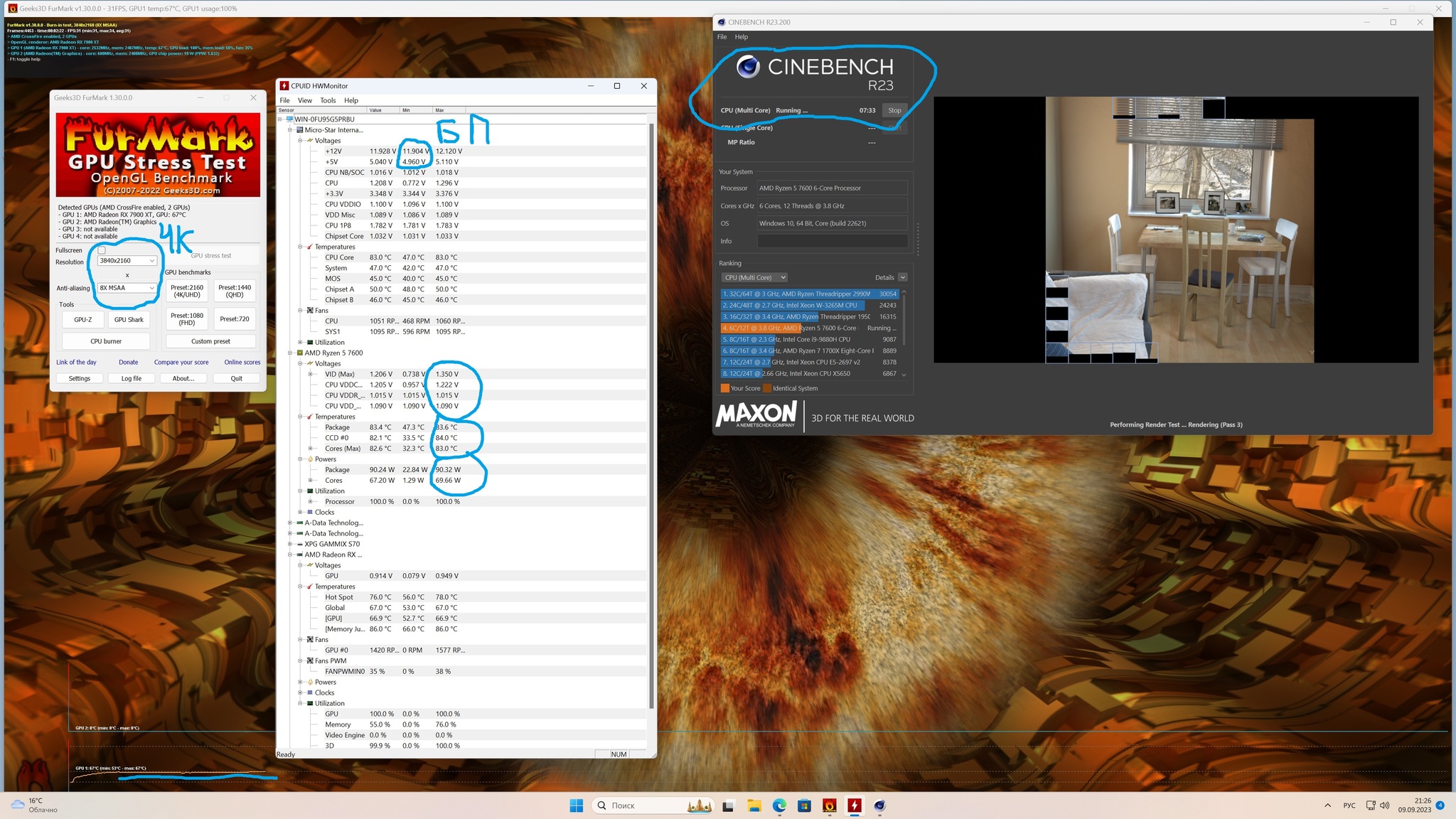The image size is (1456, 819).
Task: Launch Microsoft Edge from taskbar
Action: [779, 805]
